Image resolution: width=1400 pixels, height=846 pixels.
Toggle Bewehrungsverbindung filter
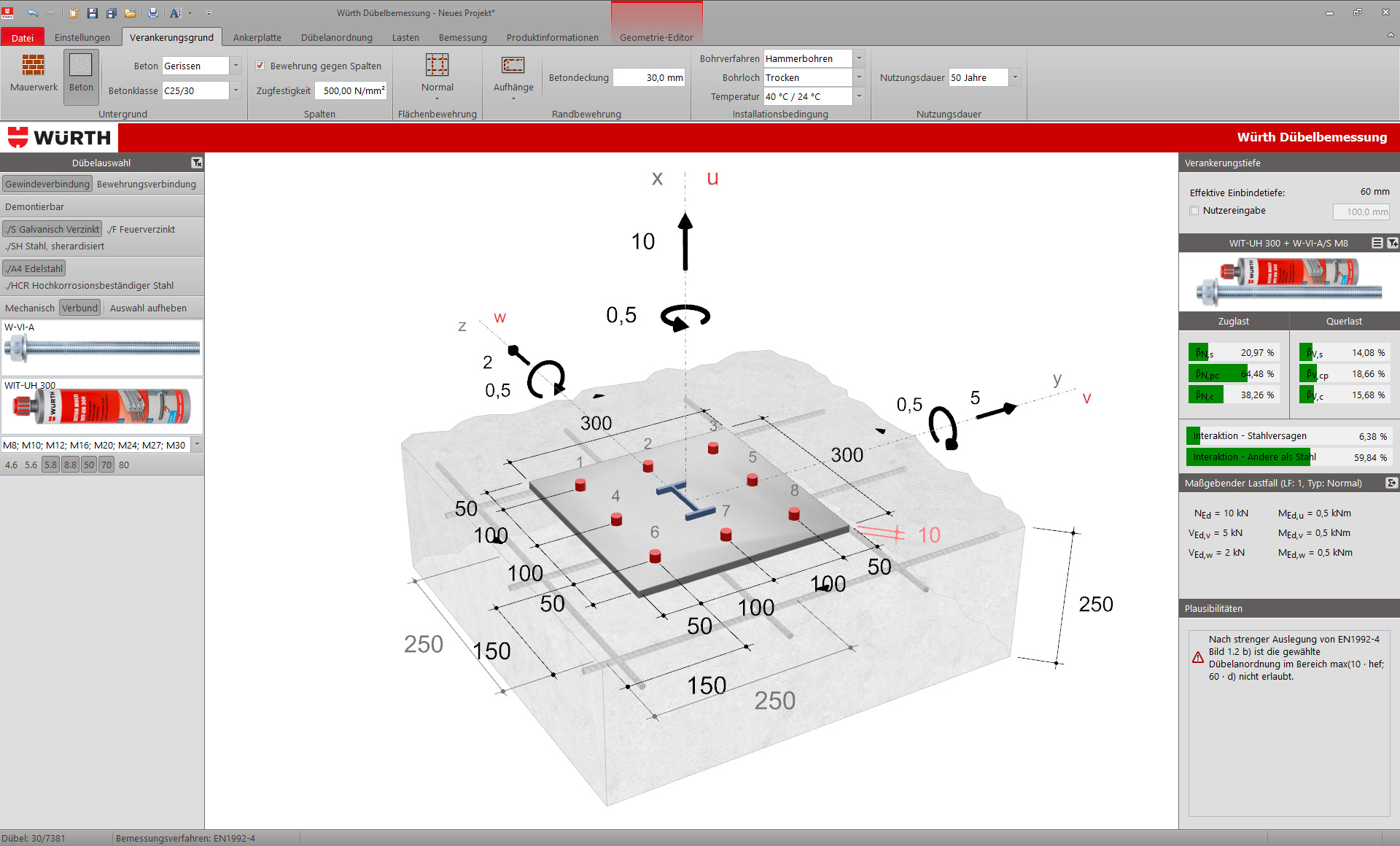click(147, 184)
